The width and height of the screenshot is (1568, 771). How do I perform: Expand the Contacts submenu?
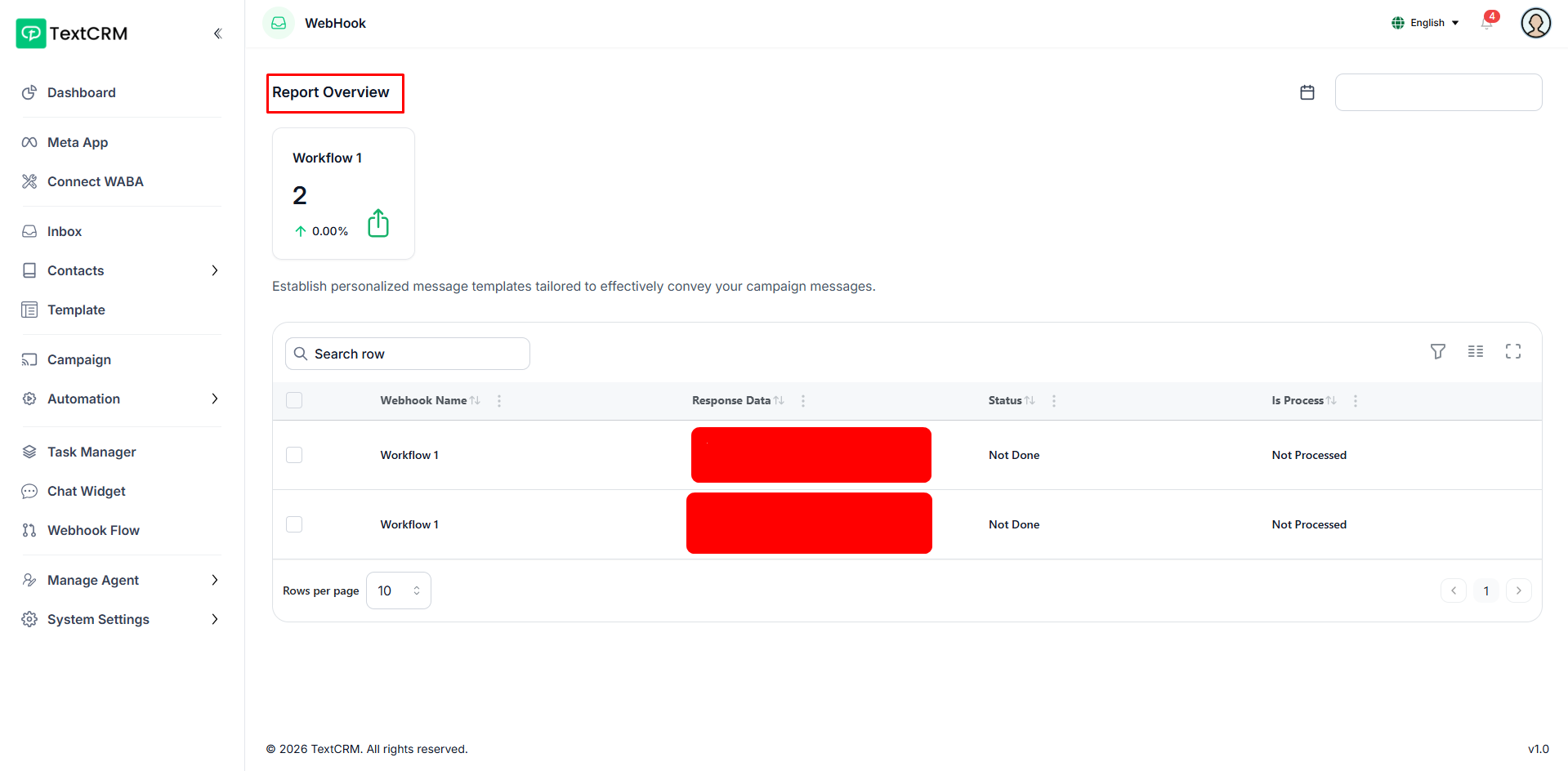pyautogui.click(x=214, y=270)
